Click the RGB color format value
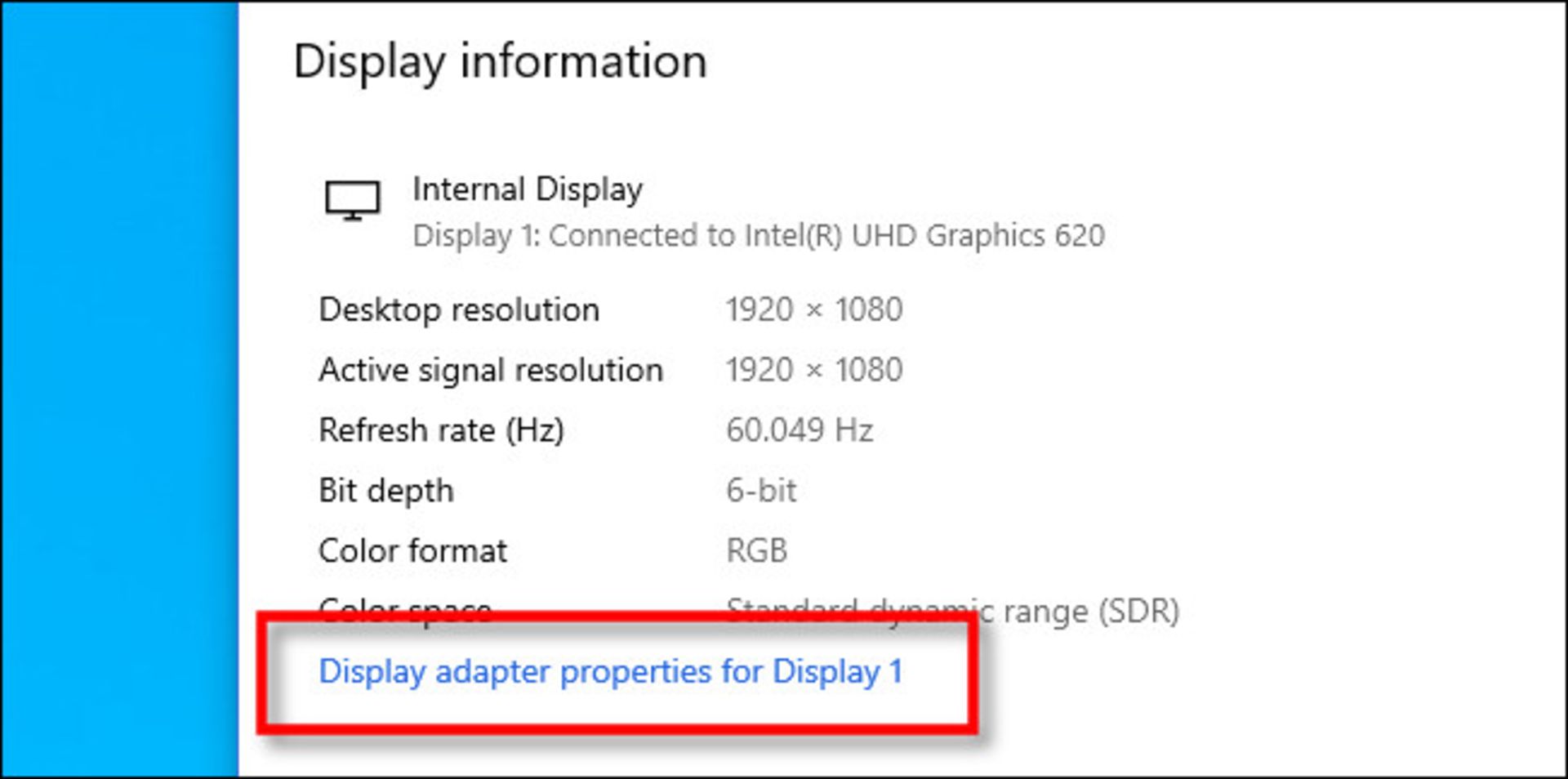The width and height of the screenshot is (1568, 779). (x=756, y=551)
